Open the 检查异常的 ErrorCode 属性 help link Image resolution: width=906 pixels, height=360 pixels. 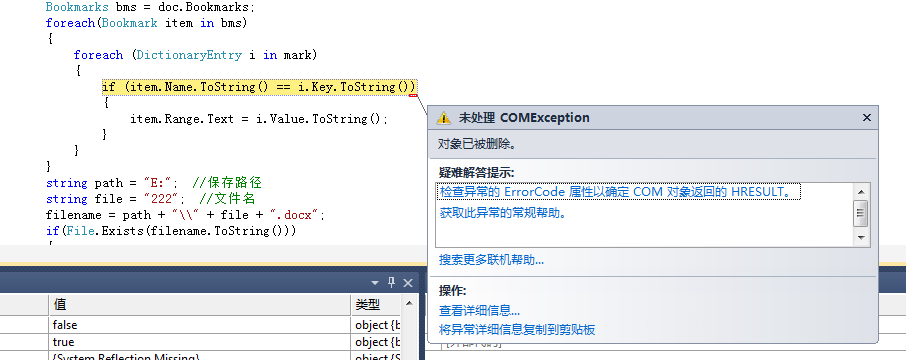[617, 192]
